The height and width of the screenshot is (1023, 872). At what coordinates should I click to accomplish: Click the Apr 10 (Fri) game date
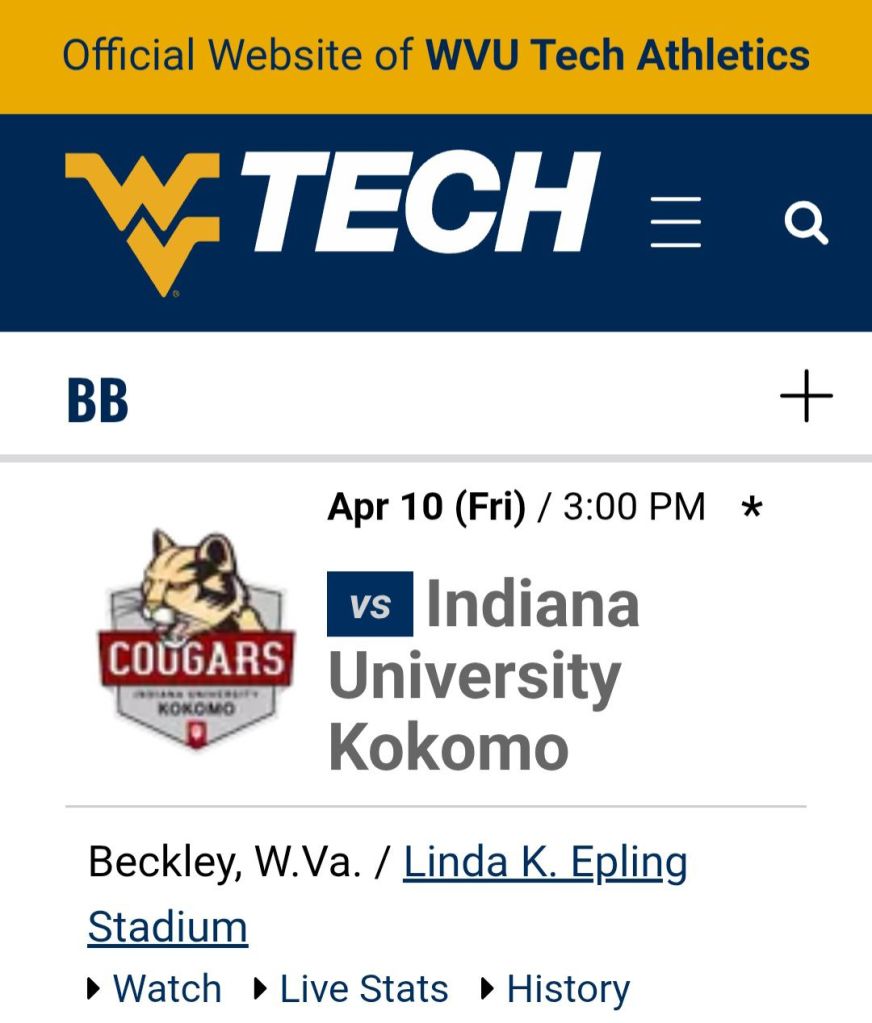click(x=426, y=507)
